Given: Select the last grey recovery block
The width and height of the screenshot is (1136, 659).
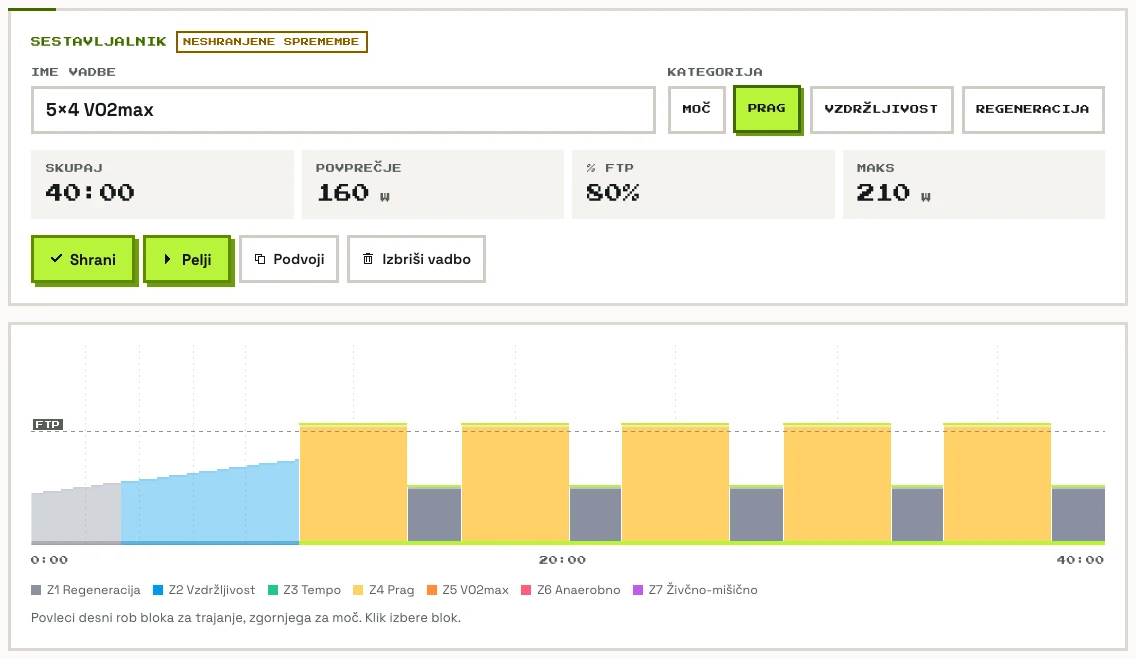Looking at the screenshot, I should point(1078,514).
